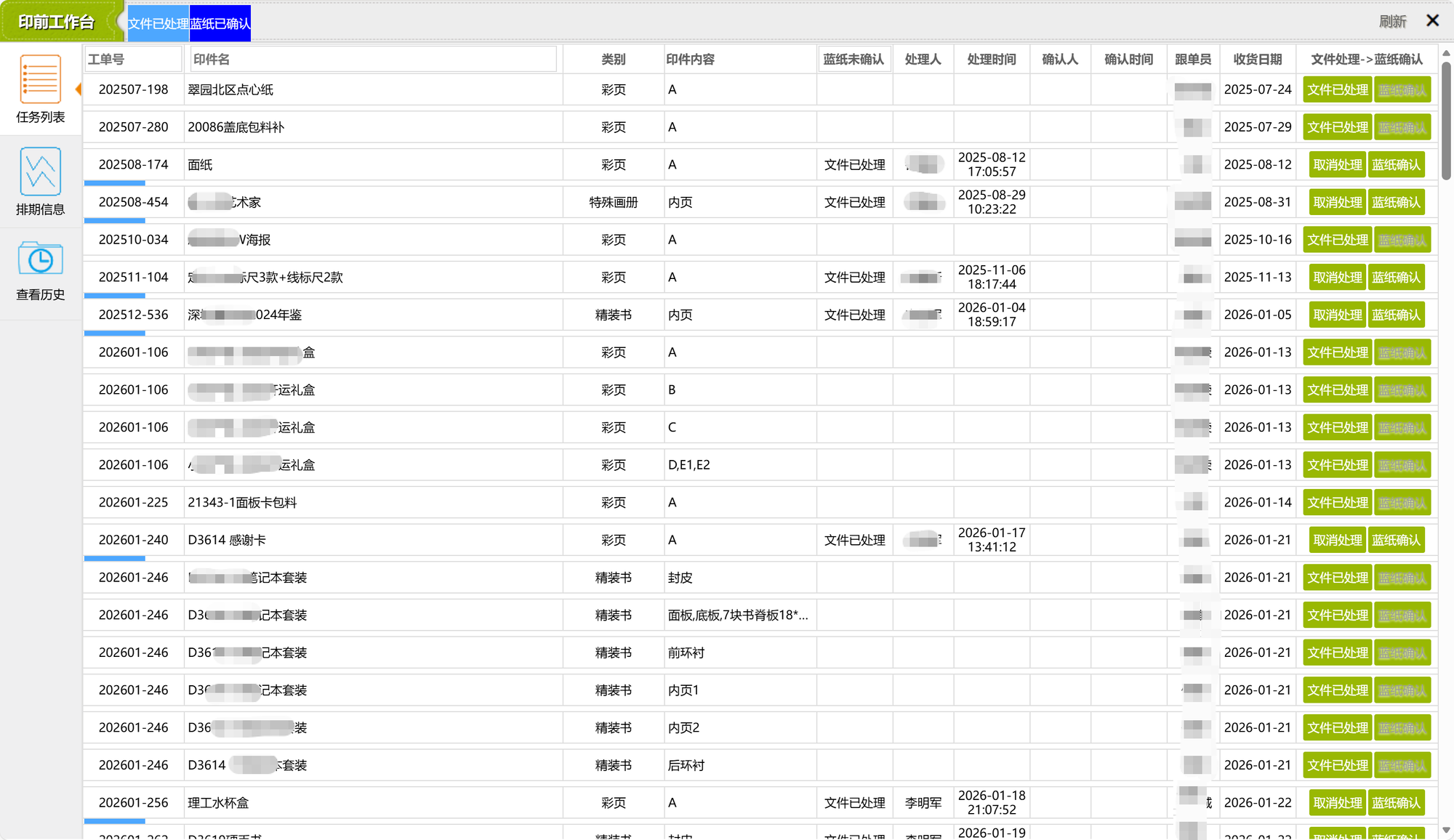
Task: Click 文件已处理 for order 202507-198
Action: [x=1337, y=90]
